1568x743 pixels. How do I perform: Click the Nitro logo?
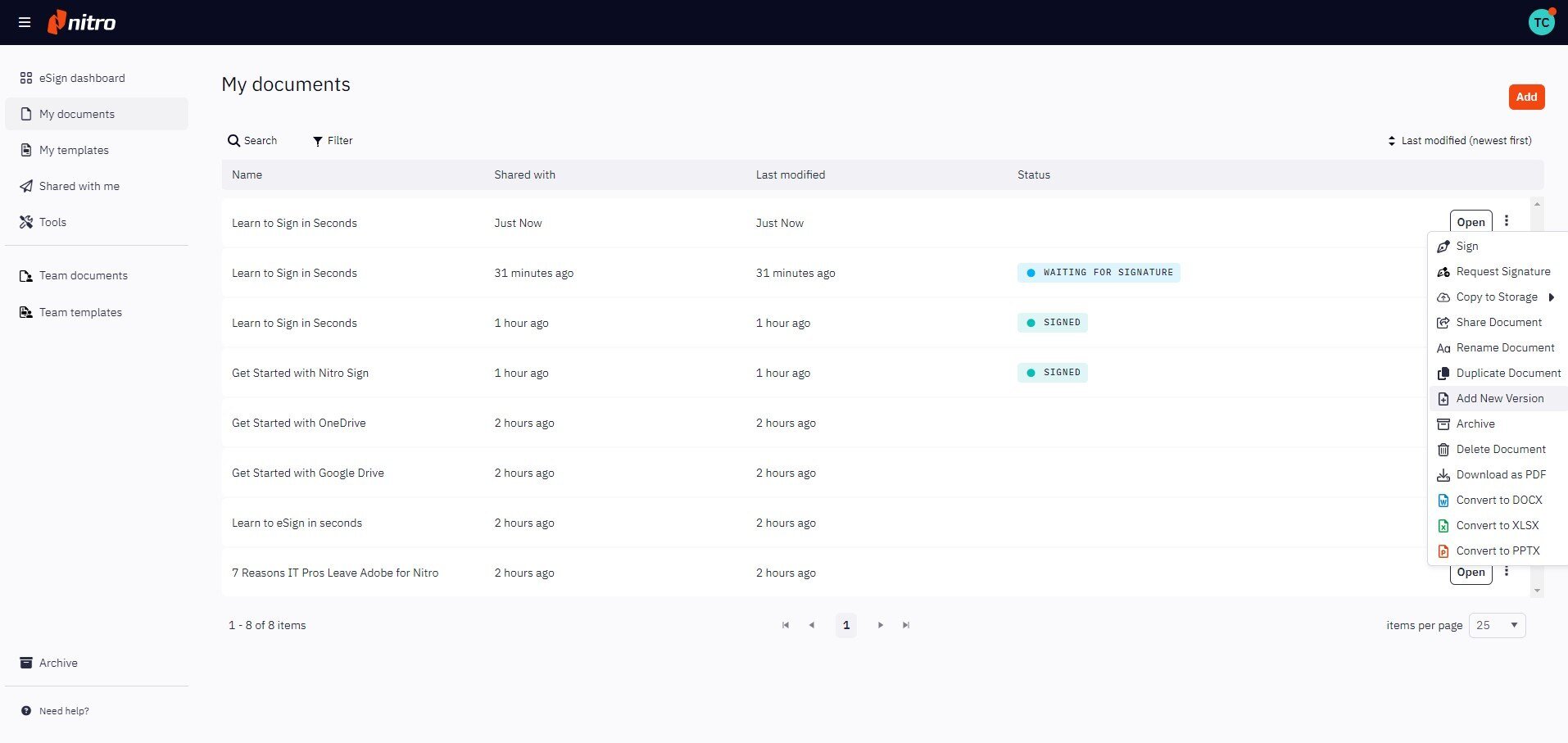(x=81, y=22)
